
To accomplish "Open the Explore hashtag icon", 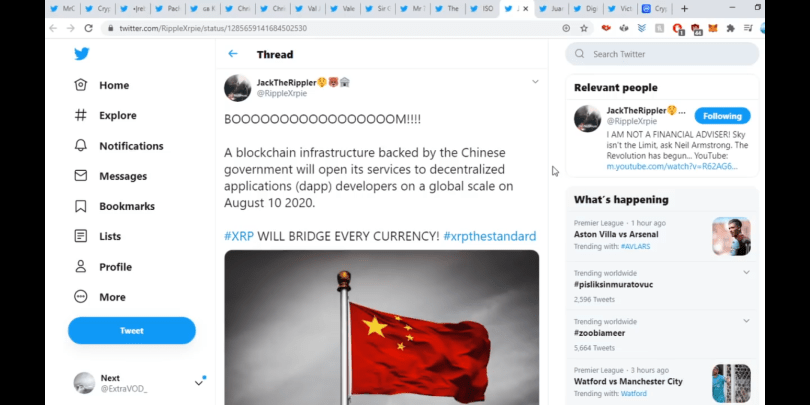I will [x=81, y=115].
